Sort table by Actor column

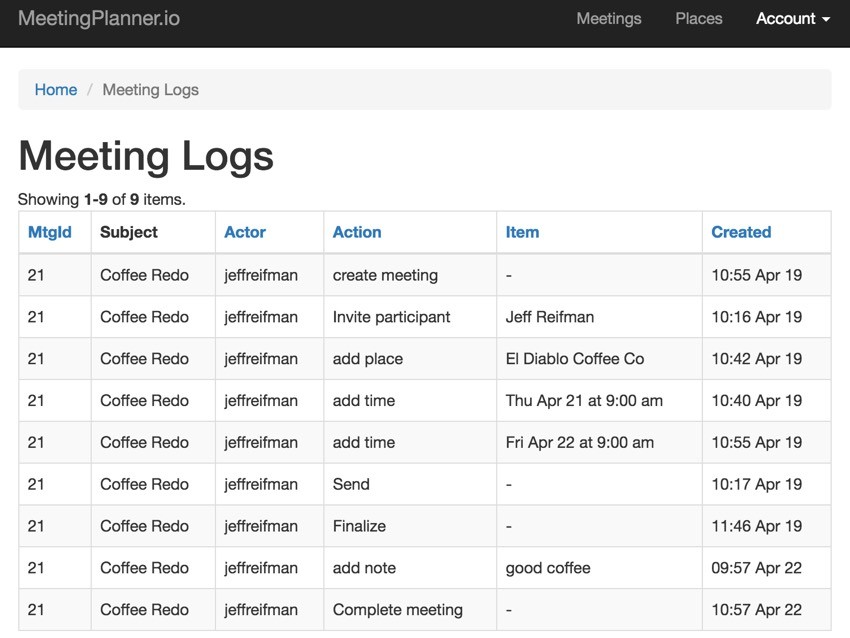click(x=245, y=232)
